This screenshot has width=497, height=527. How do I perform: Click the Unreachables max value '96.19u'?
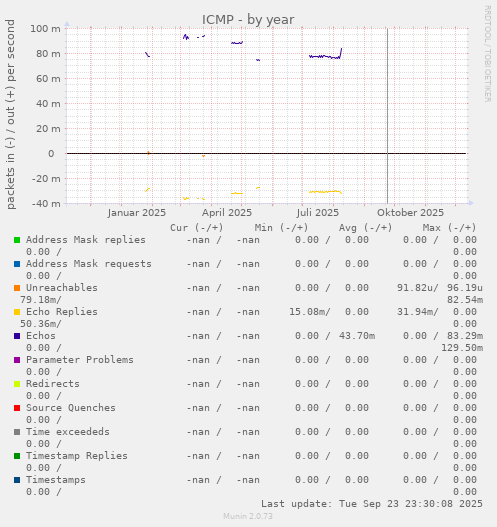pyautogui.click(x=465, y=288)
